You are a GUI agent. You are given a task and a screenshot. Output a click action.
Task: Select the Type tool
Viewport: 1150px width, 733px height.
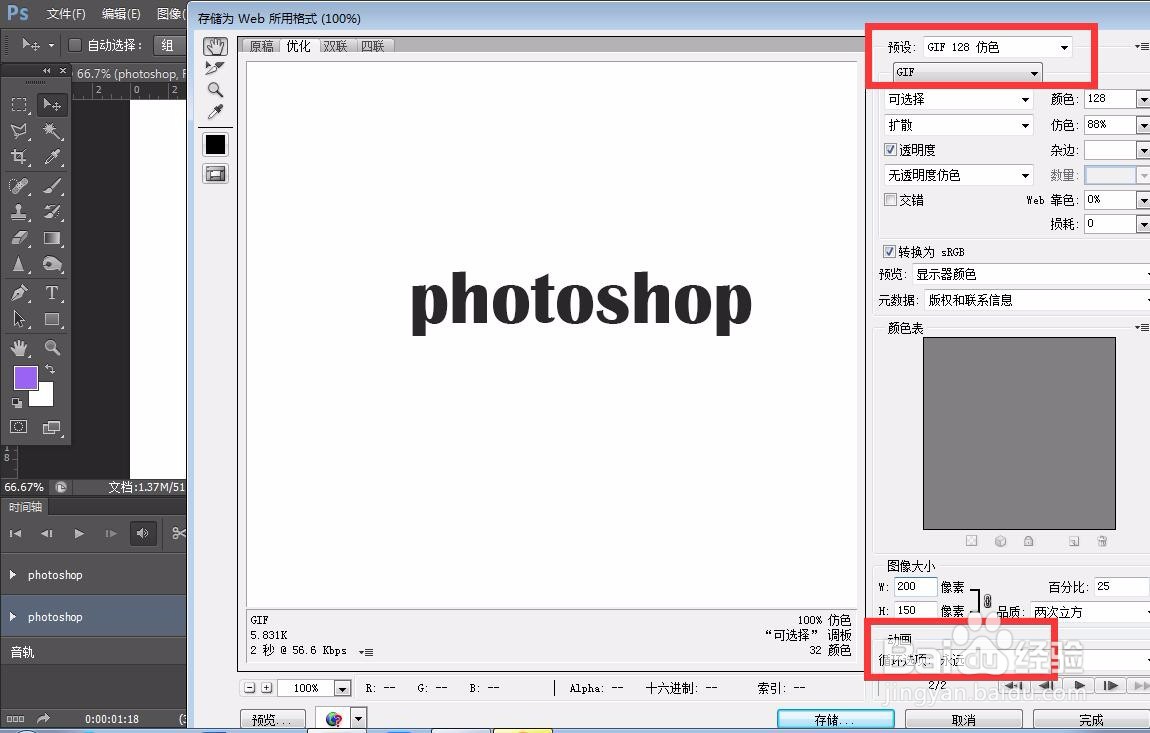click(51, 293)
